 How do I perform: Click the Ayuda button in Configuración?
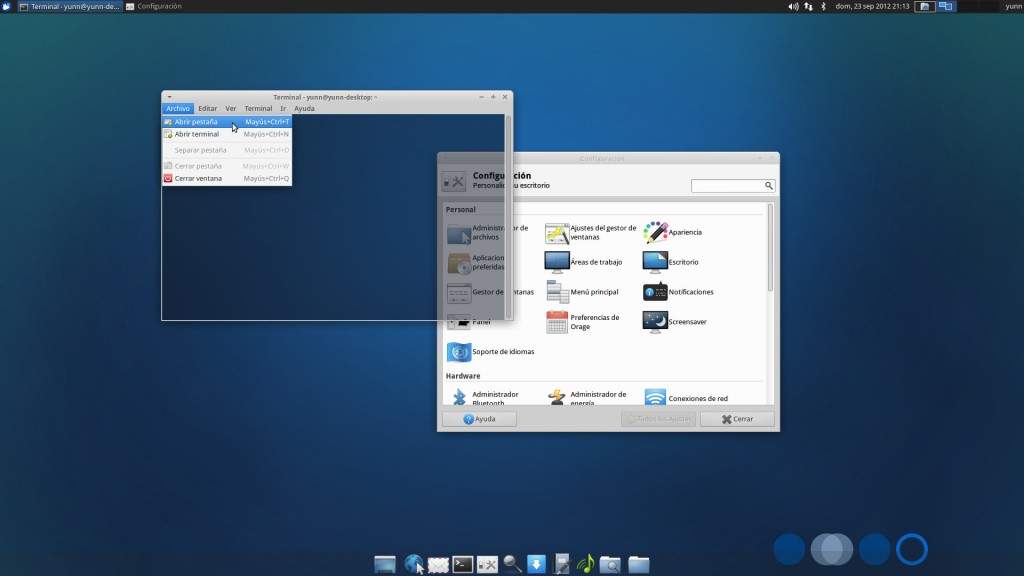tap(479, 419)
